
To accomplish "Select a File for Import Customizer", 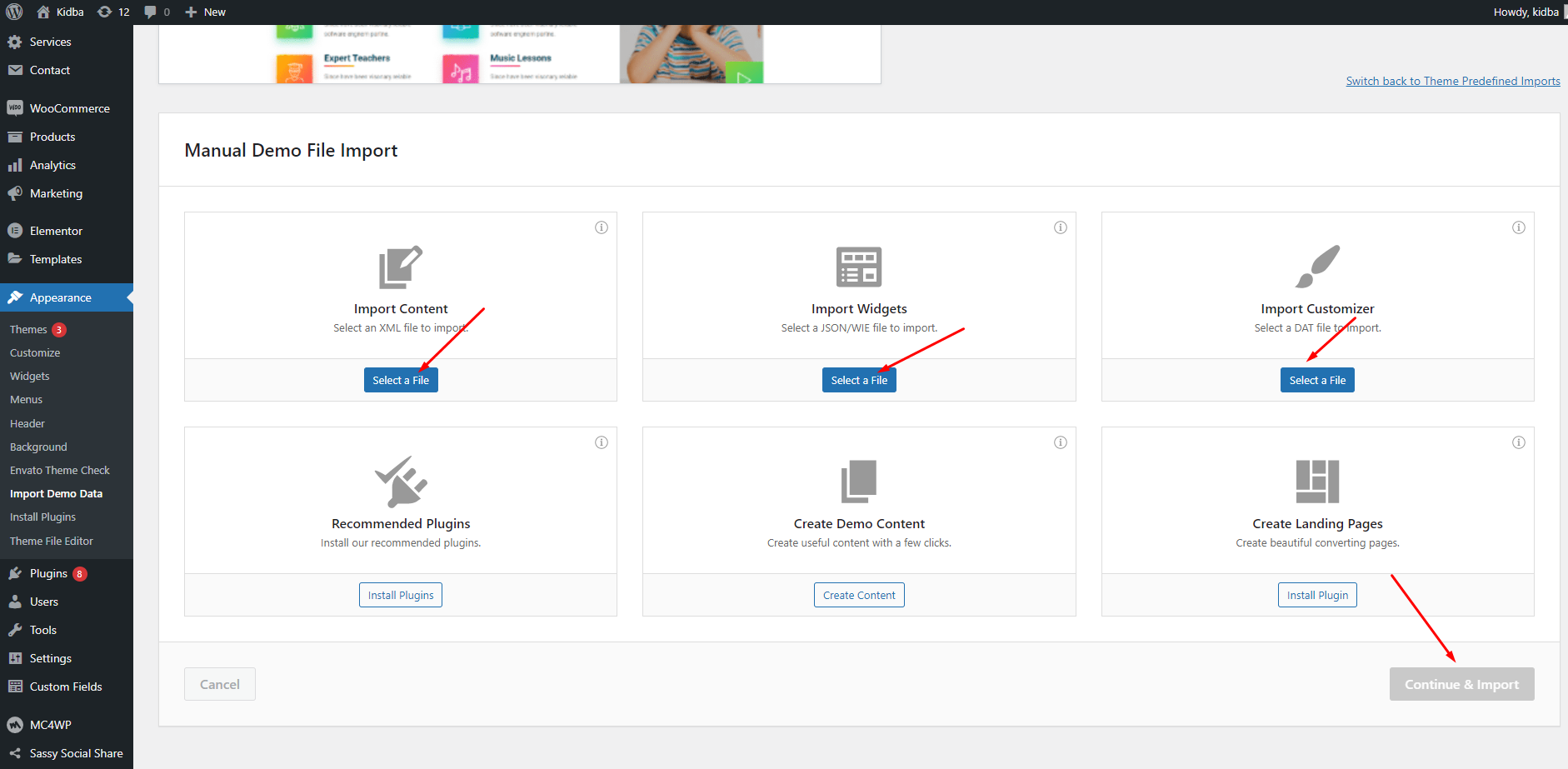I will (x=1317, y=380).
